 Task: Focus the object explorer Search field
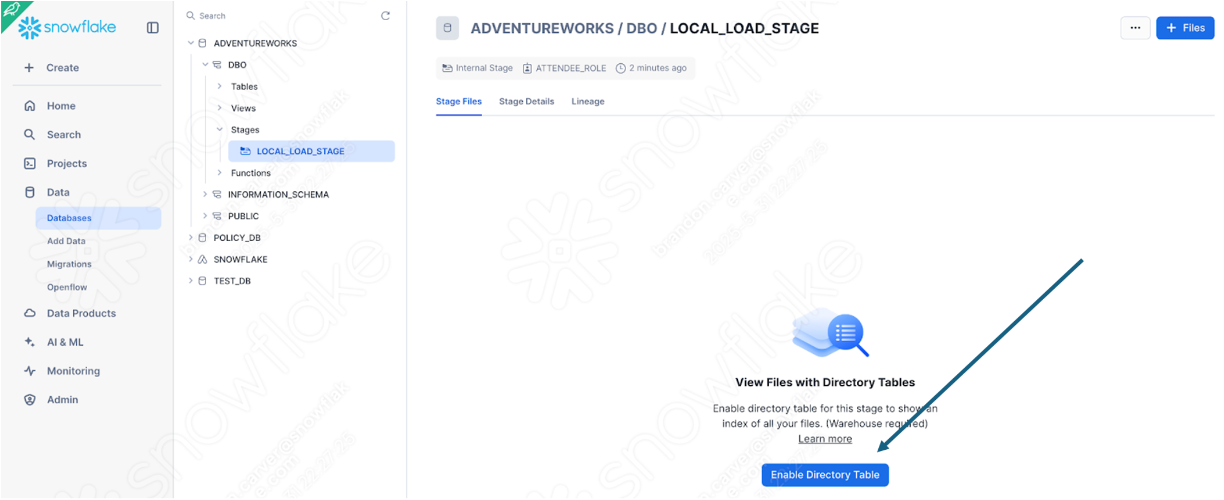275,16
